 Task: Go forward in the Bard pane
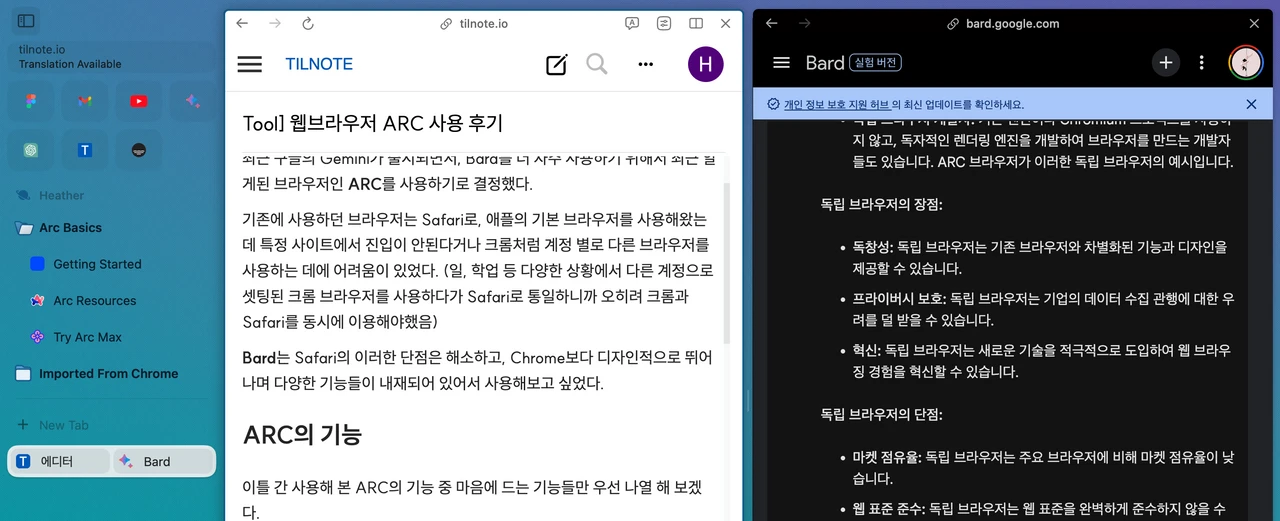pos(804,23)
